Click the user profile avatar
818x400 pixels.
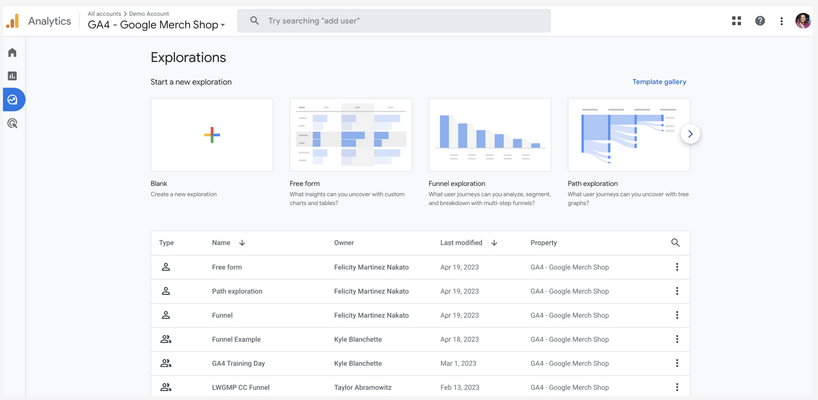click(x=802, y=21)
